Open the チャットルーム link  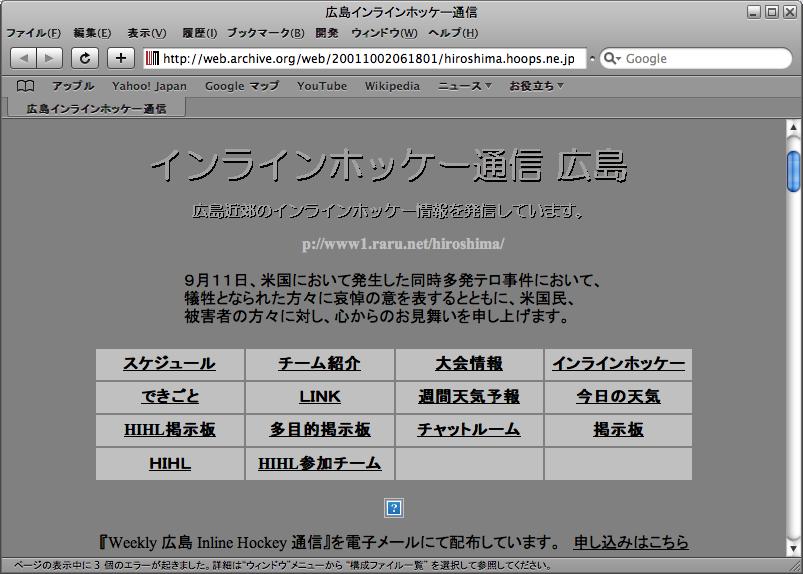pyautogui.click(x=468, y=430)
